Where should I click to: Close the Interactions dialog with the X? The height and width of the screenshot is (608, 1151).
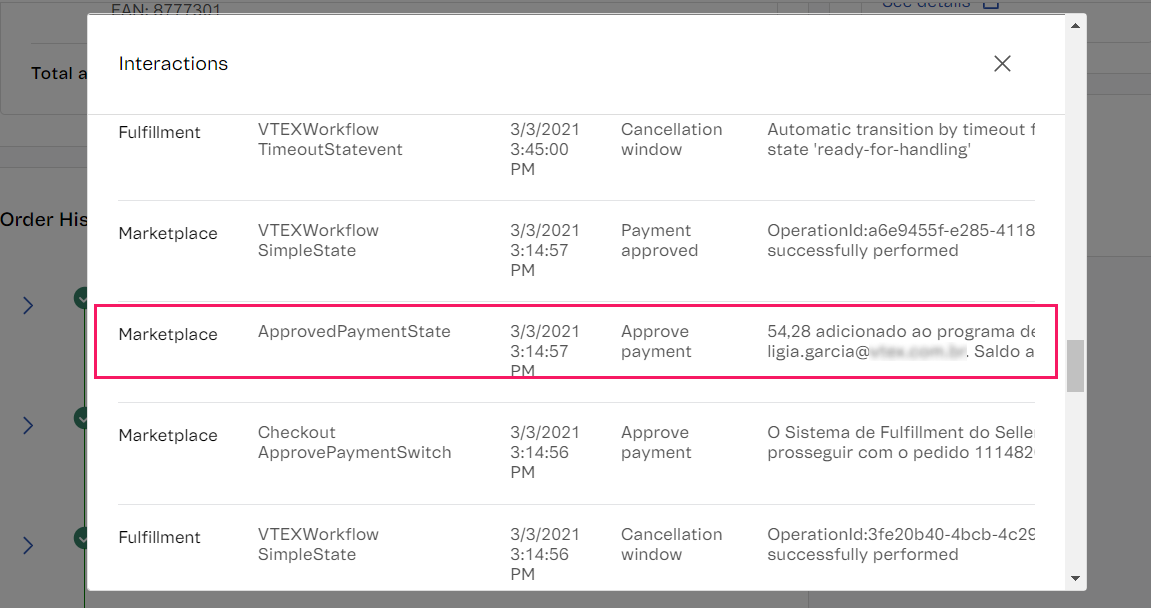(1002, 64)
